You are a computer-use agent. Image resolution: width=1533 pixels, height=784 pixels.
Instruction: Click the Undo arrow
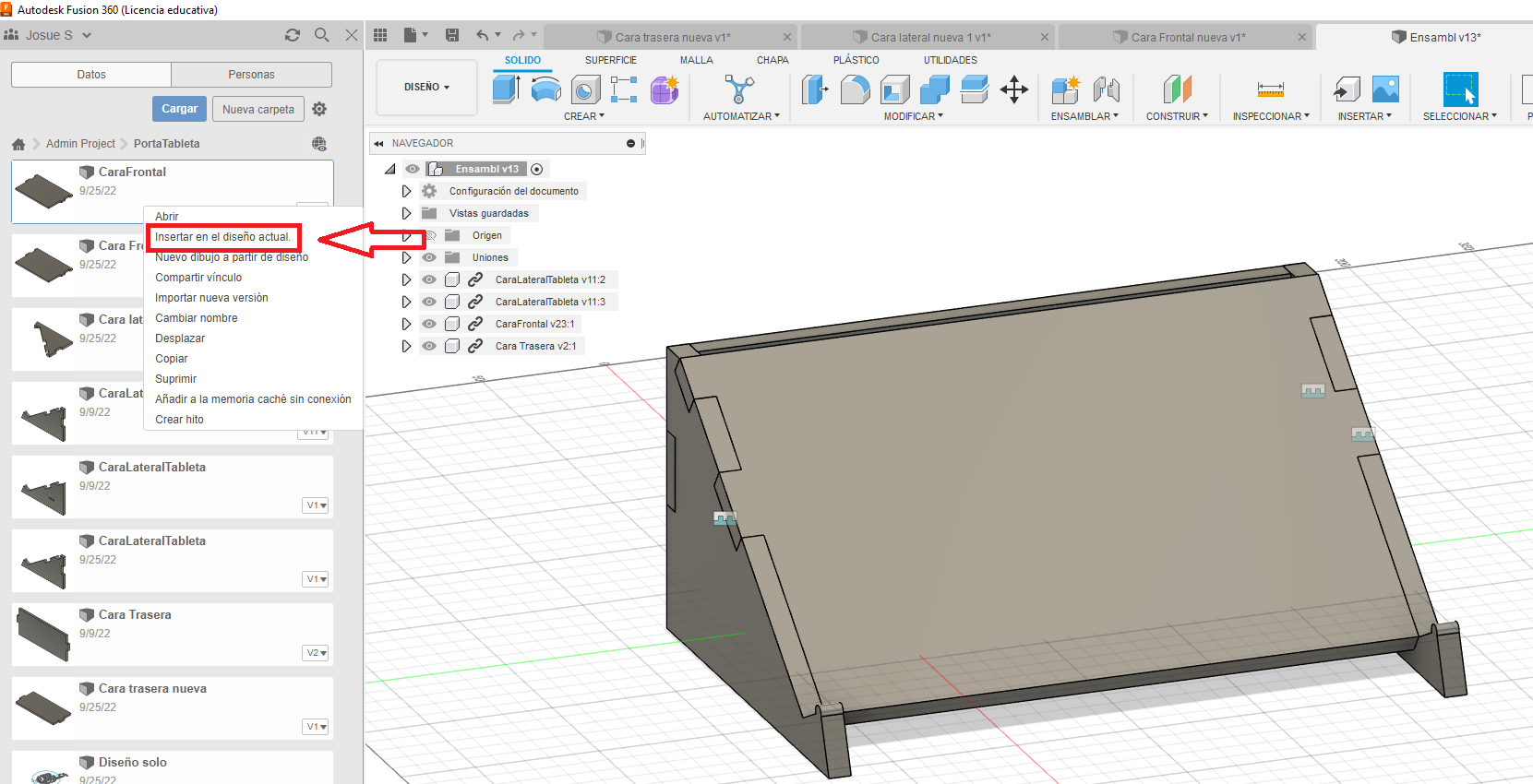[483, 35]
